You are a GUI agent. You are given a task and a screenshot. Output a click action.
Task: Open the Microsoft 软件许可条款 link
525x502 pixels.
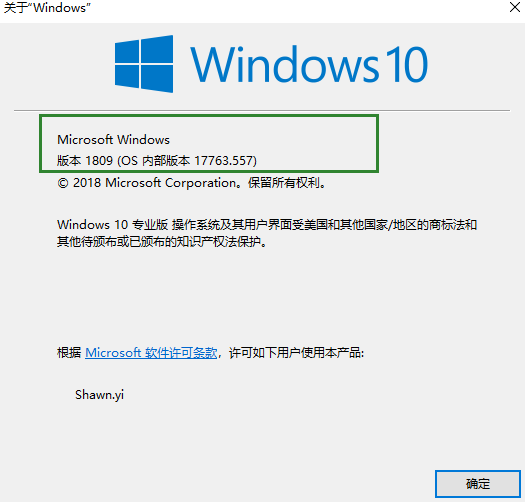pos(151,353)
